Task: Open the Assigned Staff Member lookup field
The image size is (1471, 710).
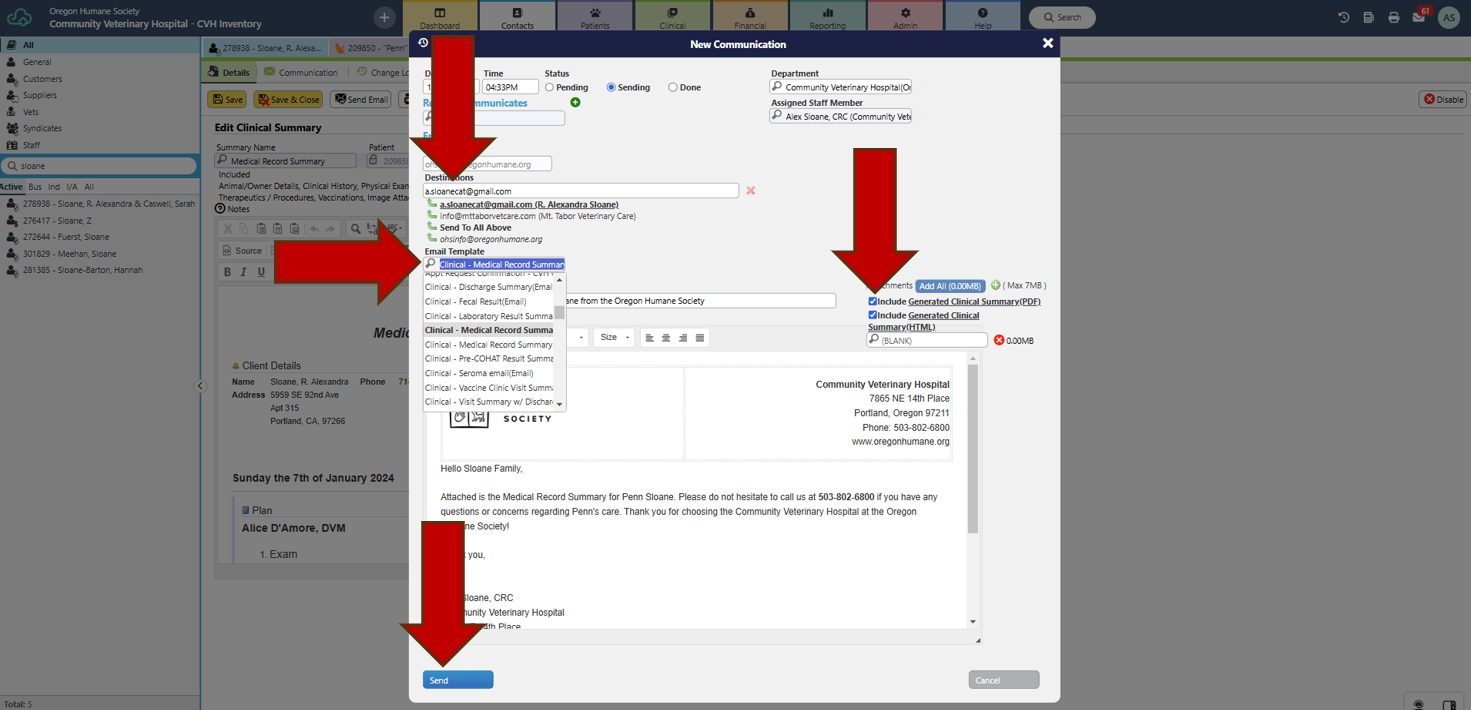Action: [x=840, y=116]
